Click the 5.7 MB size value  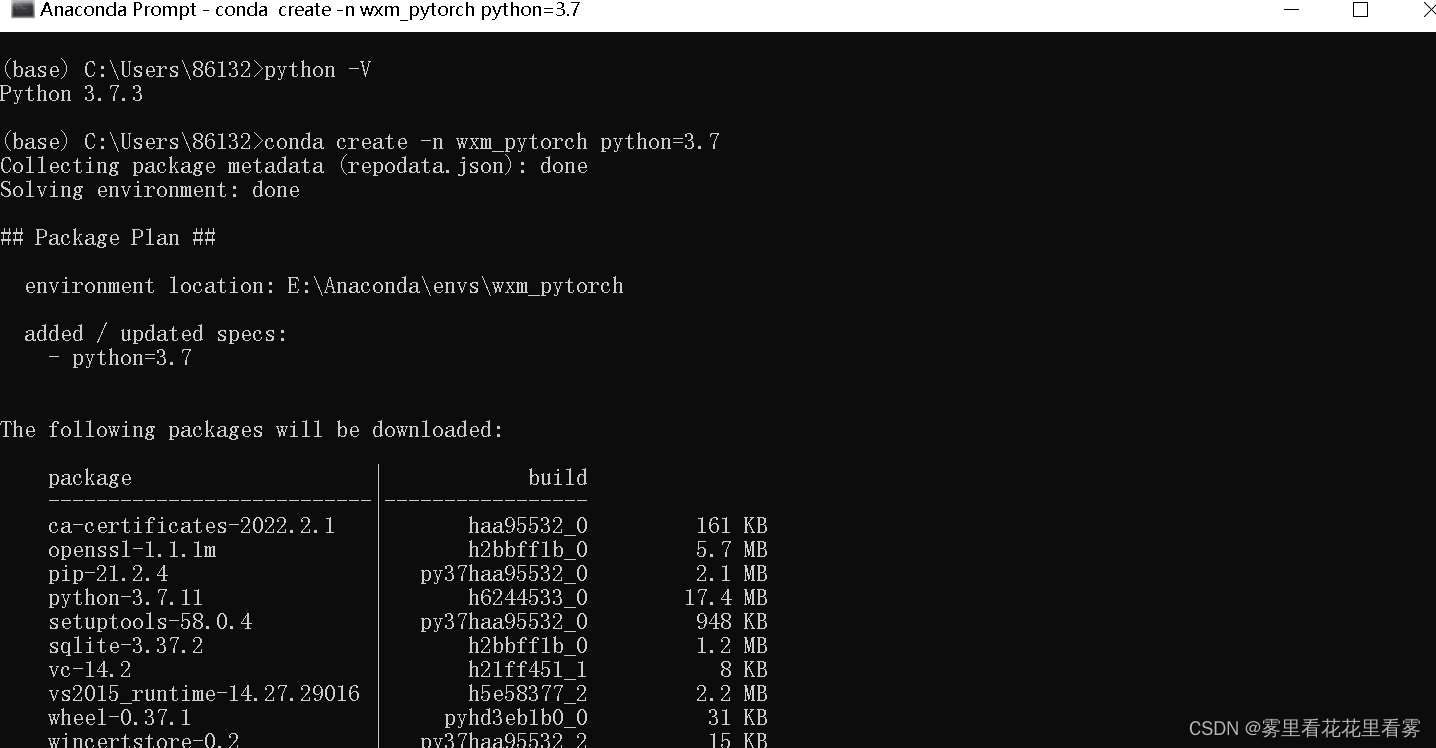732,550
